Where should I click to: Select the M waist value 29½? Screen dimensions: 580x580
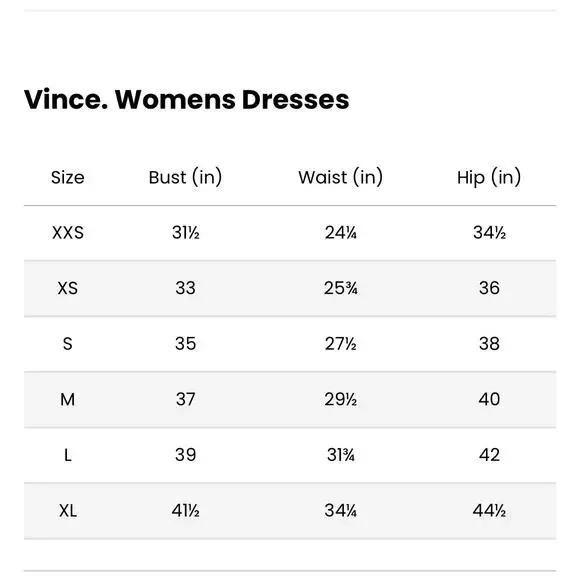click(x=341, y=399)
